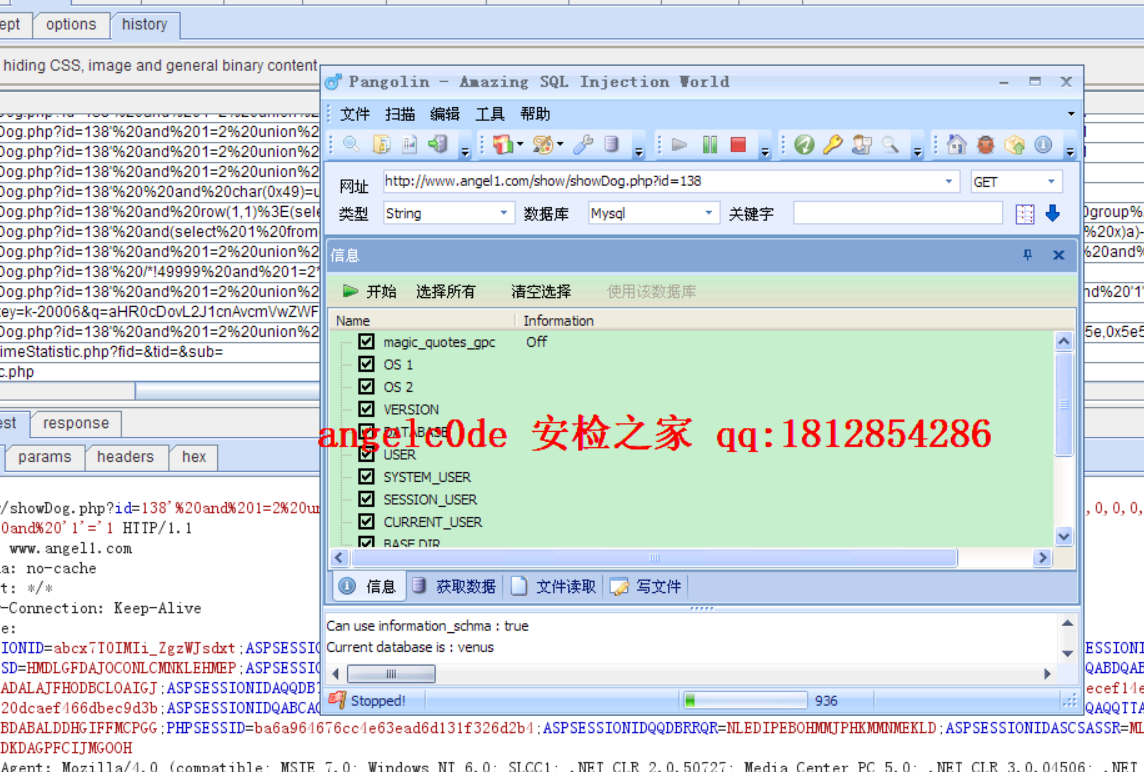Click the info list vertical scroll down arrow
Viewport: 1144px width, 772px height.
tap(1064, 536)
